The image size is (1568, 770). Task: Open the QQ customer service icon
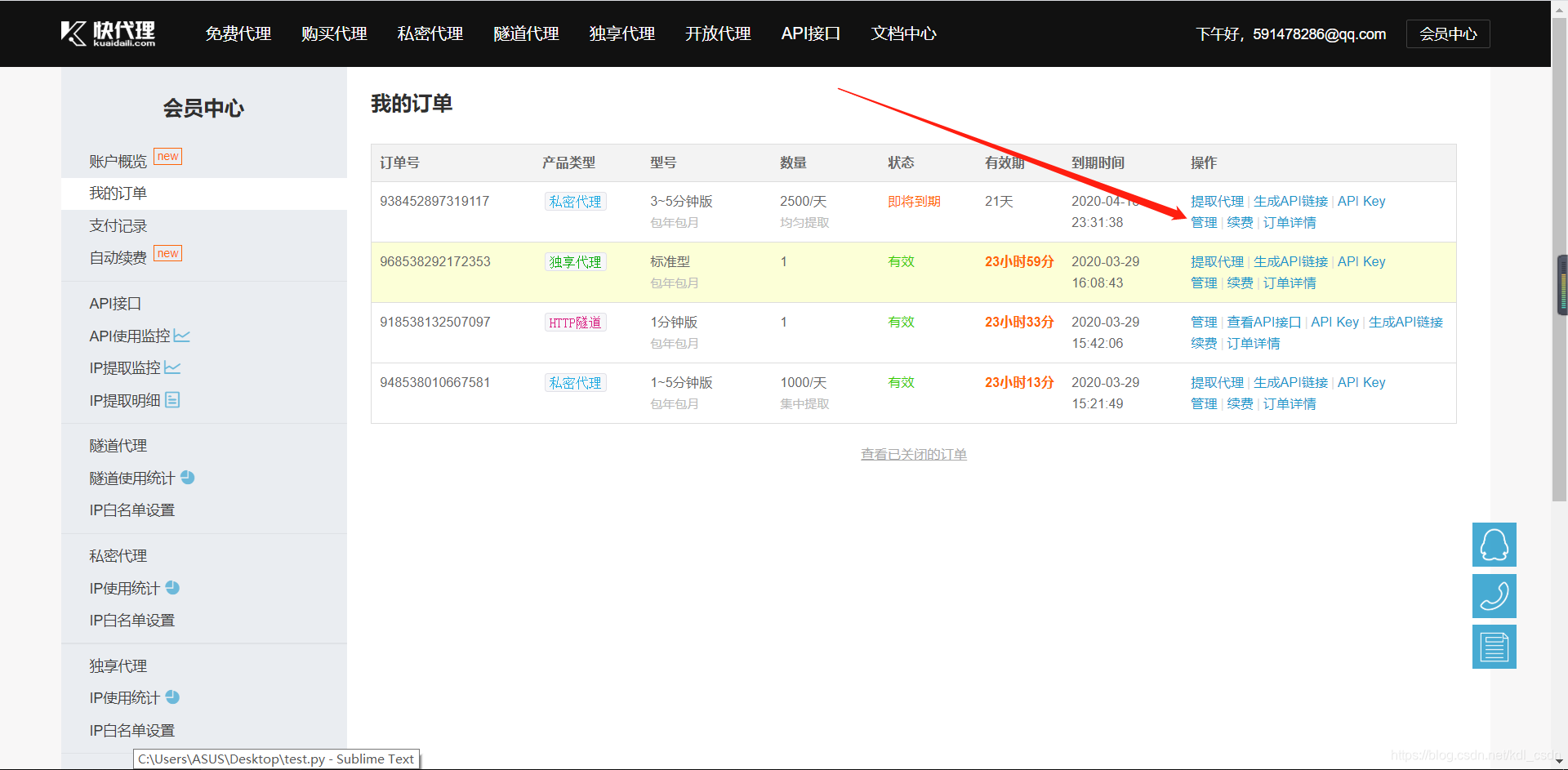1494,545
